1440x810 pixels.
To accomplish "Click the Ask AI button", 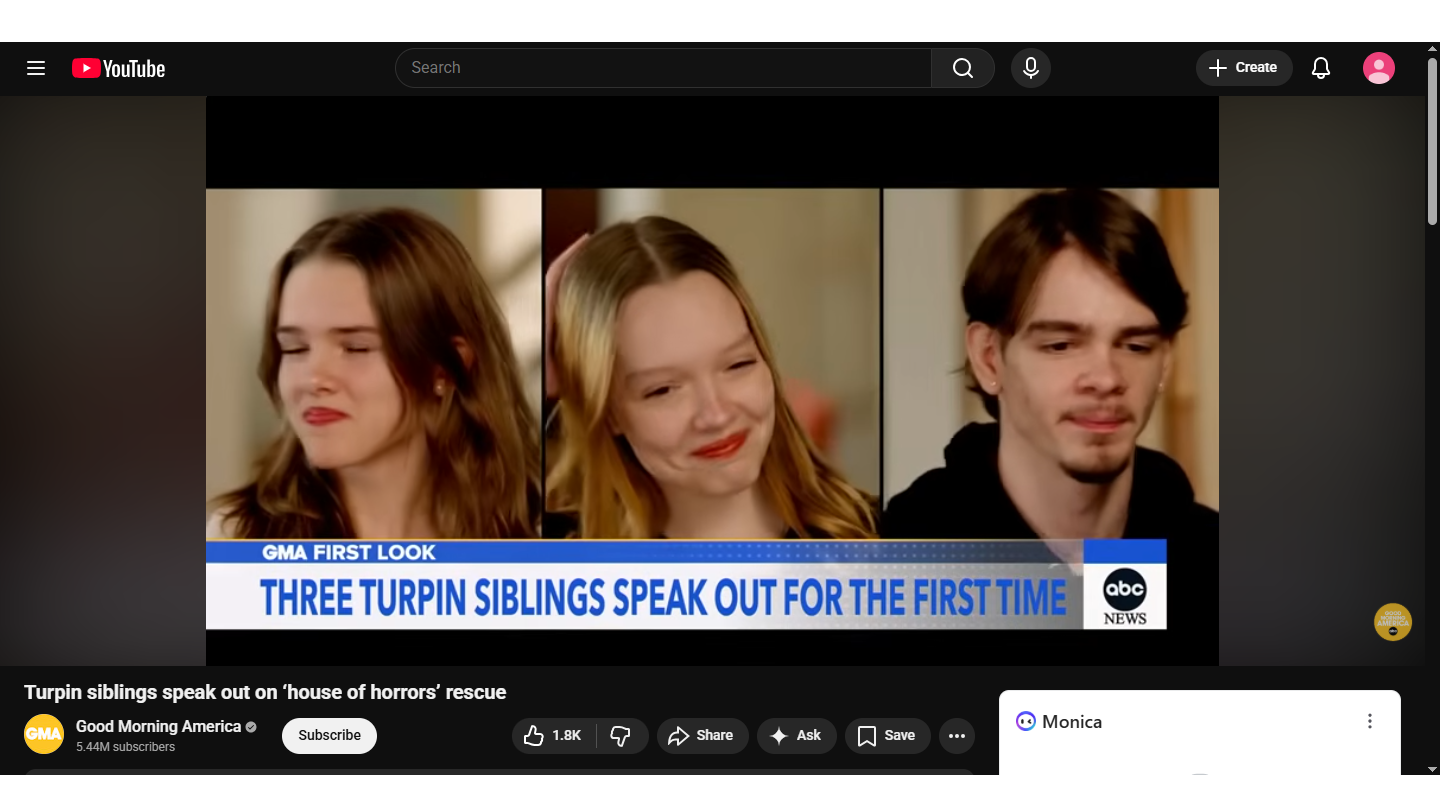I will click(x=796, y=736).
